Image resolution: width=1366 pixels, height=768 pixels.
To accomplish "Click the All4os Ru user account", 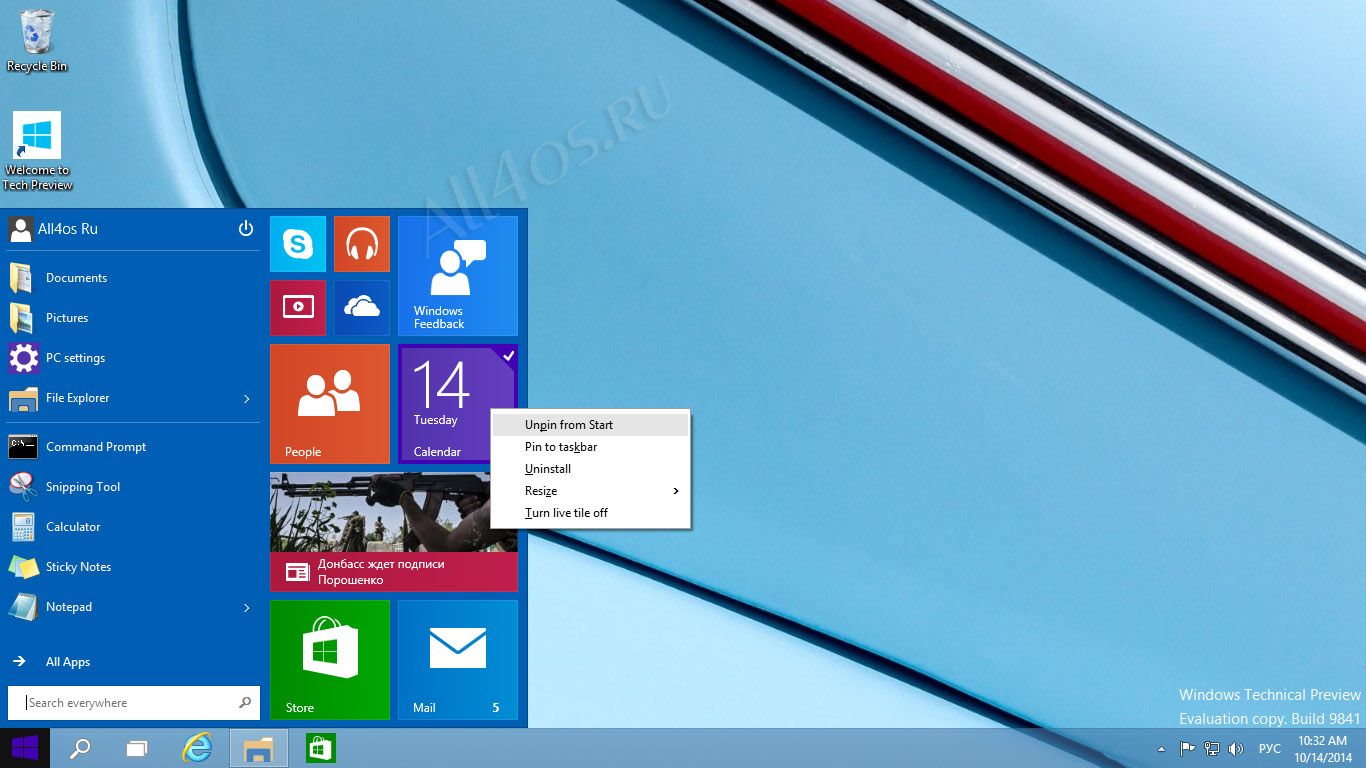I will [x=54, y=229].
